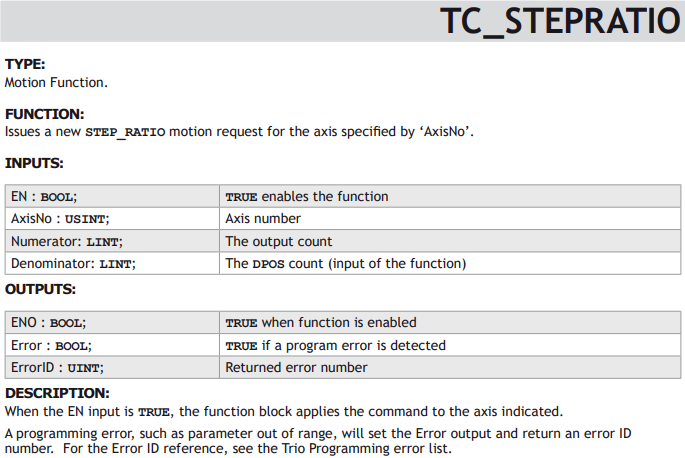Click the TC_STEPRATIO page title

pyautogui.click(x=560, y=21)
